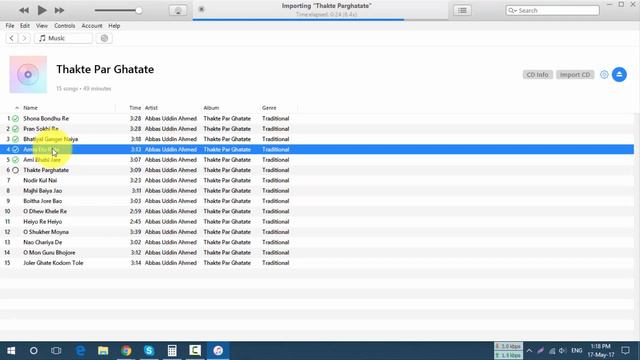Open network icon in system tray
Image resolution: width=640 pixels, height=360 pixels.
[552, 351]
